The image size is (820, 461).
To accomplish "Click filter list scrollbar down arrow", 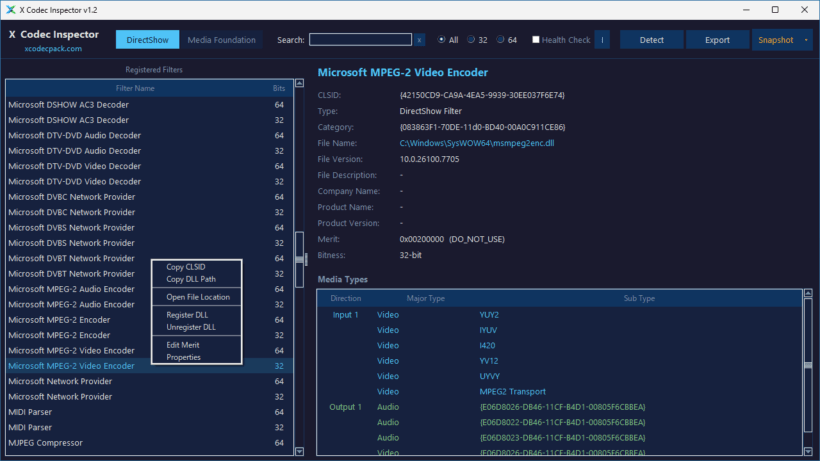I will click(299, 451).
